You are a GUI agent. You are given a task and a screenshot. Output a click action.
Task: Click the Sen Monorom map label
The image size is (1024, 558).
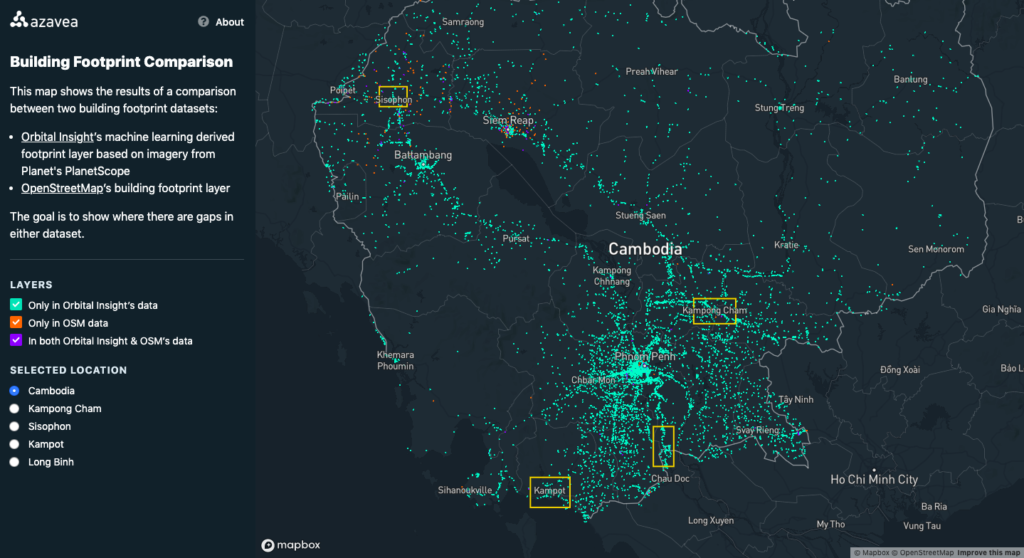[936, 249]
